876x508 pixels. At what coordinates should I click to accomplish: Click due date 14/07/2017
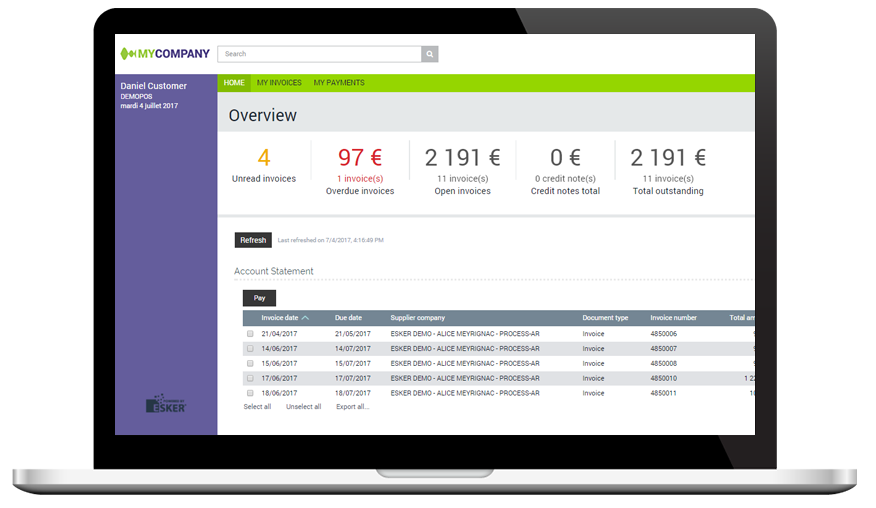[x=353, y=349]
